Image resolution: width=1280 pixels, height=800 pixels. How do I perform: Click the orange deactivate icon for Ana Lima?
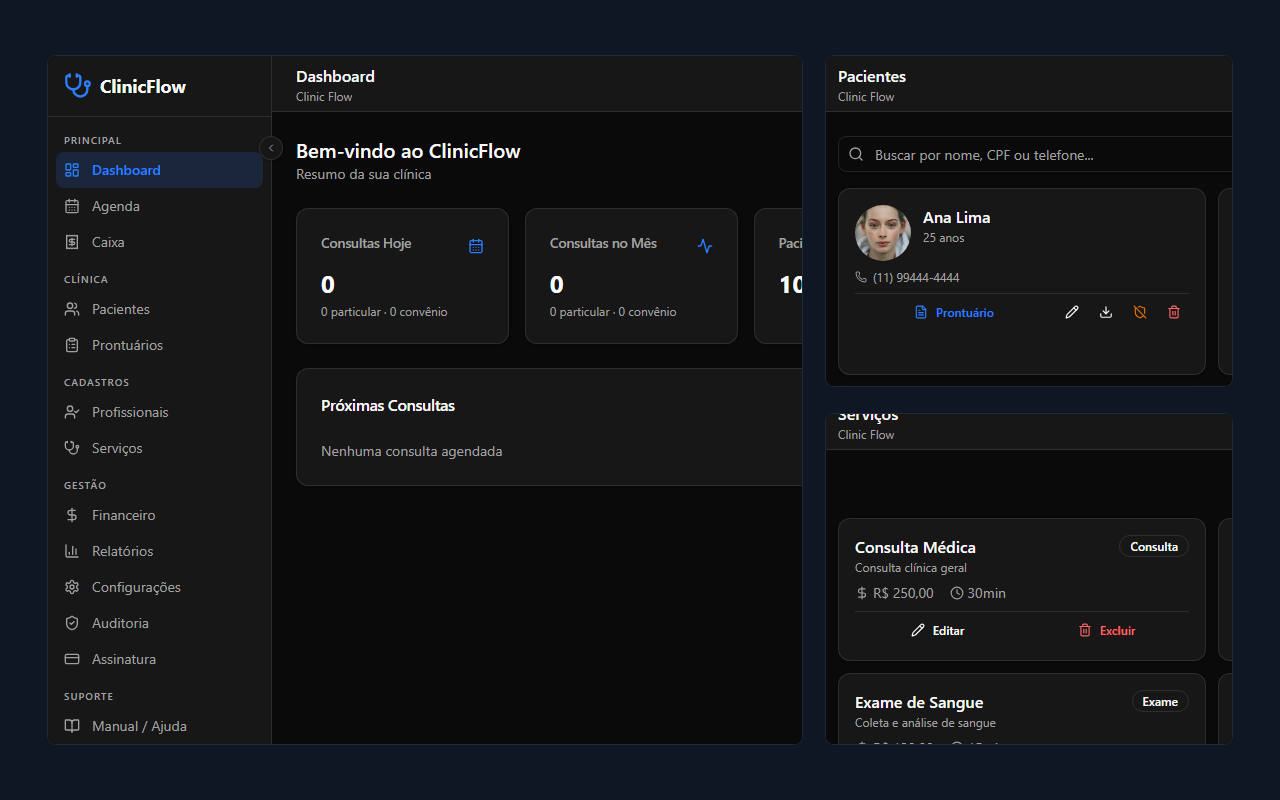(1140, 313)
